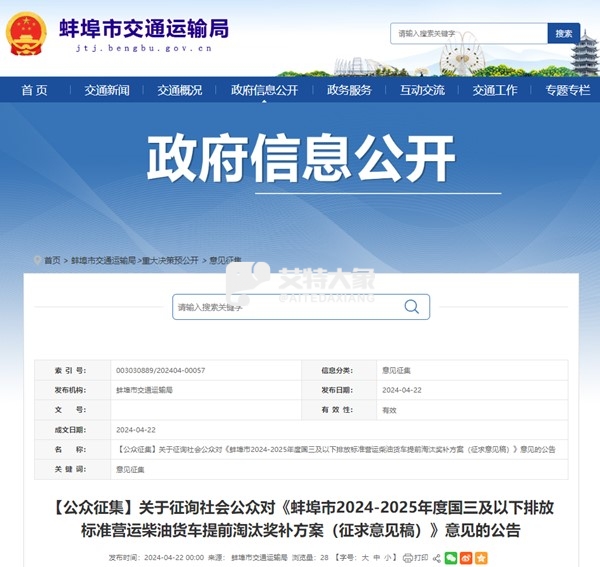Screen dimensions: 600x567
Task: Set font size to large (大)
Action: pos(366,557)
